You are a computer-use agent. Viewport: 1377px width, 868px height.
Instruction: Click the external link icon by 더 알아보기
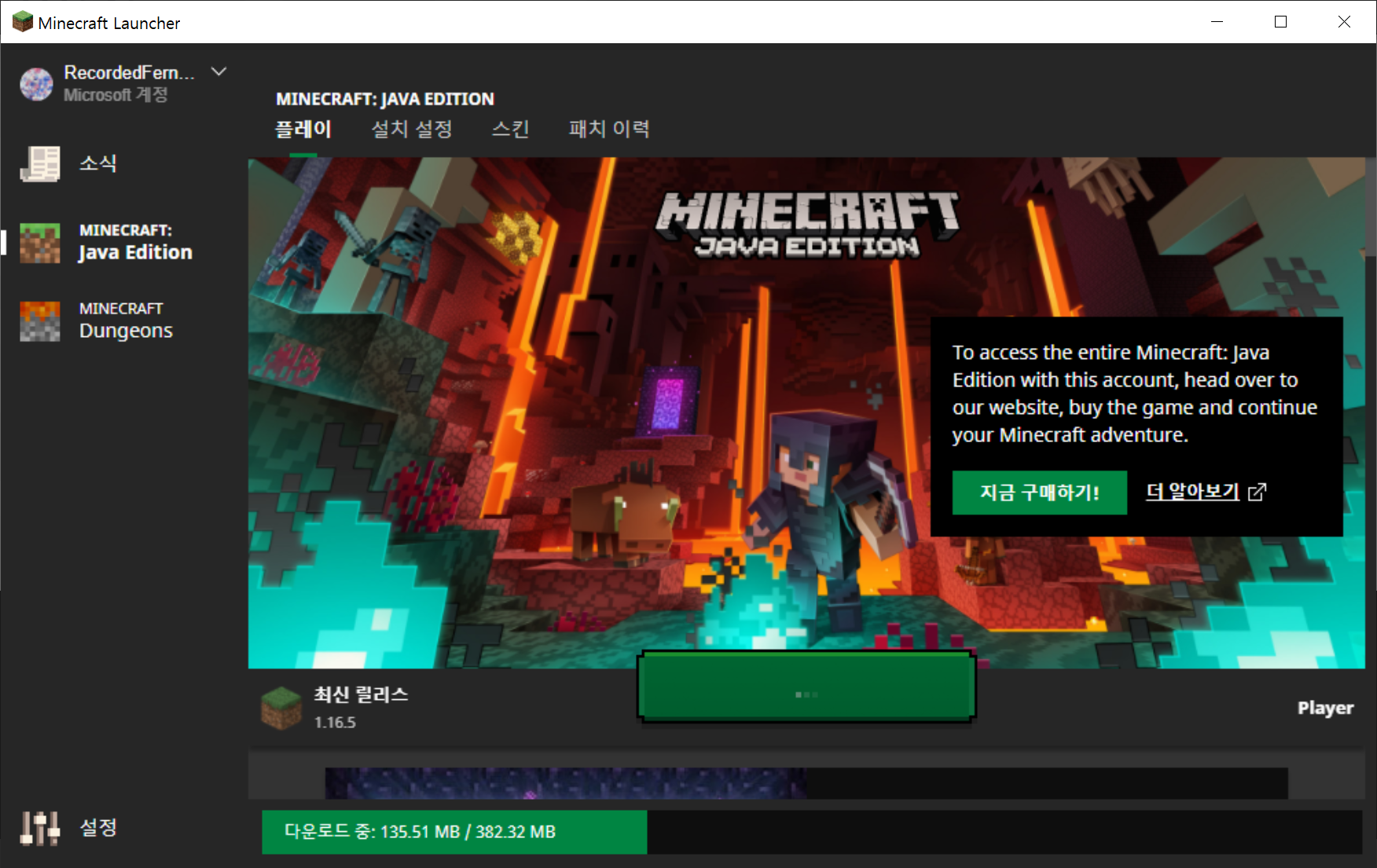(x=1258, y=492)
